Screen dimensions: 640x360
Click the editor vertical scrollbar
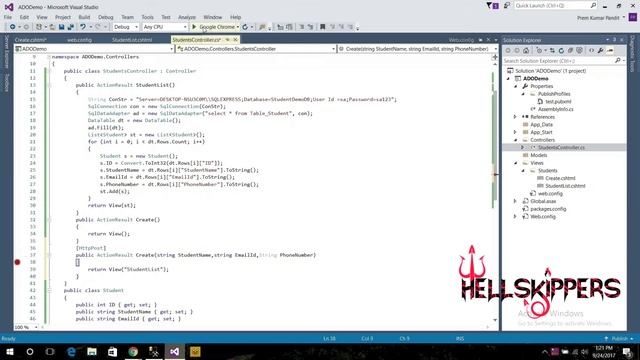click(495, 192)
